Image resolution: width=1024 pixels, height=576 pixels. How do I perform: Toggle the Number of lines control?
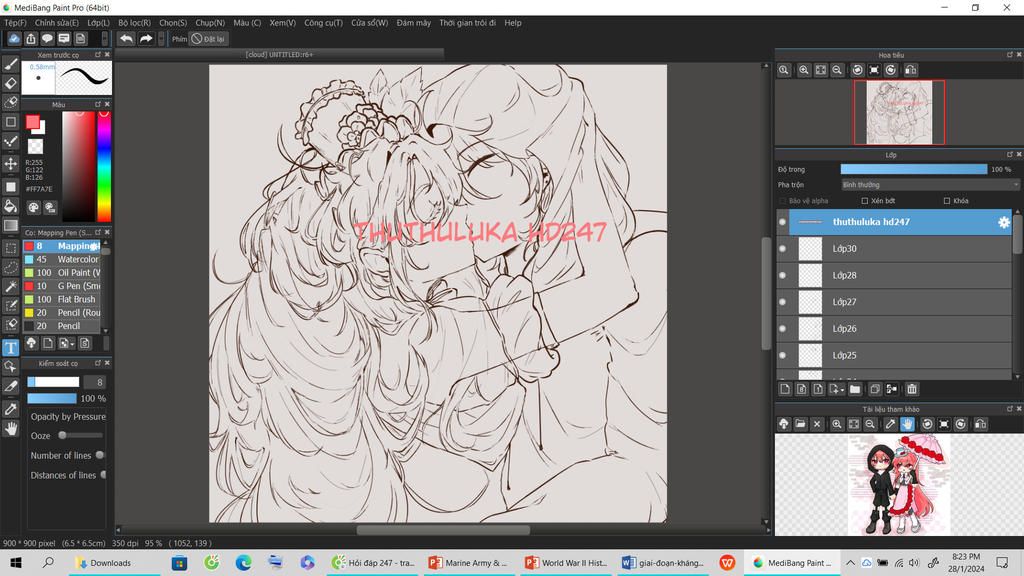(x=99, y=455)
